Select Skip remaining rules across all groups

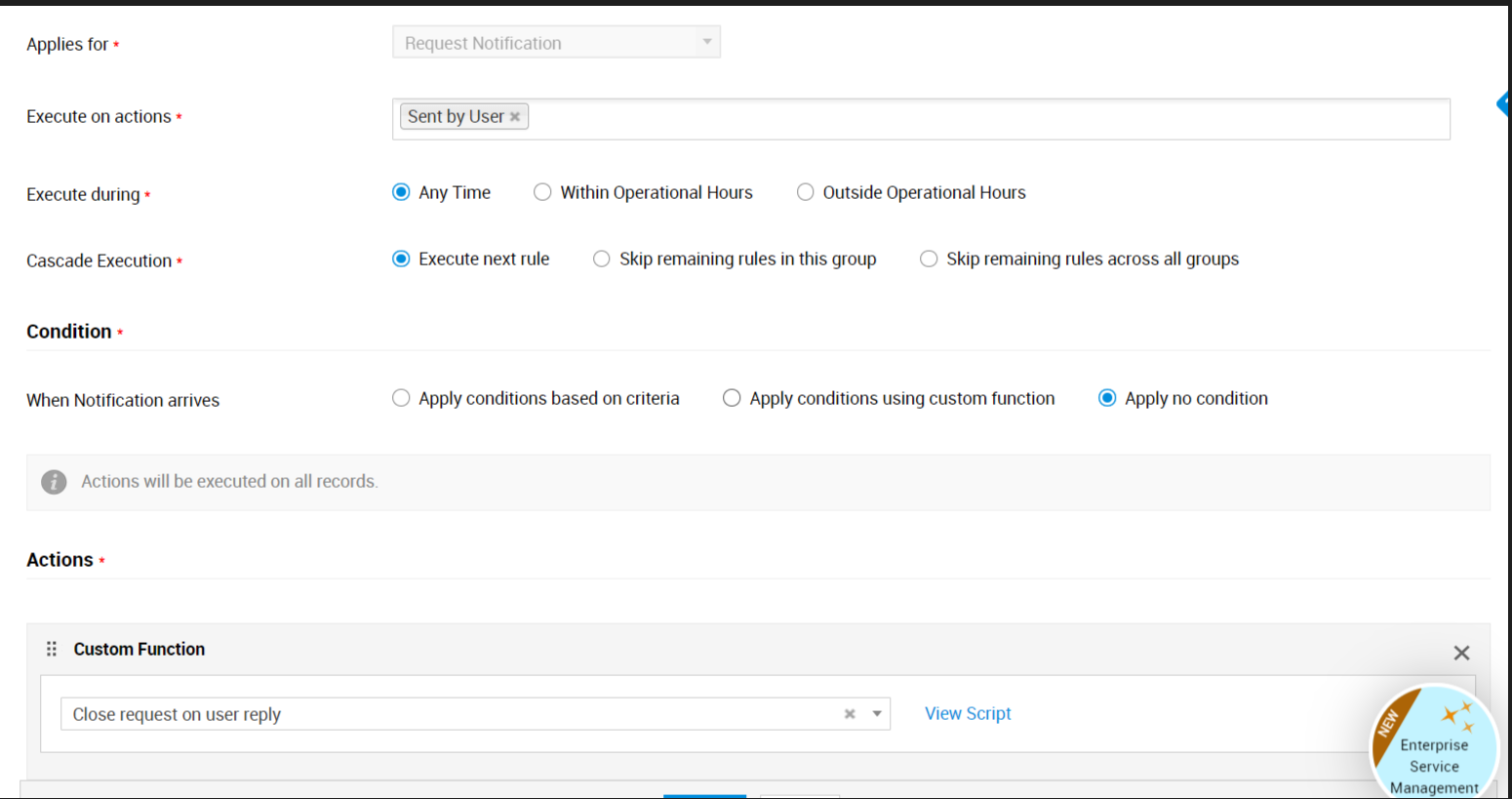coord(929,259)
